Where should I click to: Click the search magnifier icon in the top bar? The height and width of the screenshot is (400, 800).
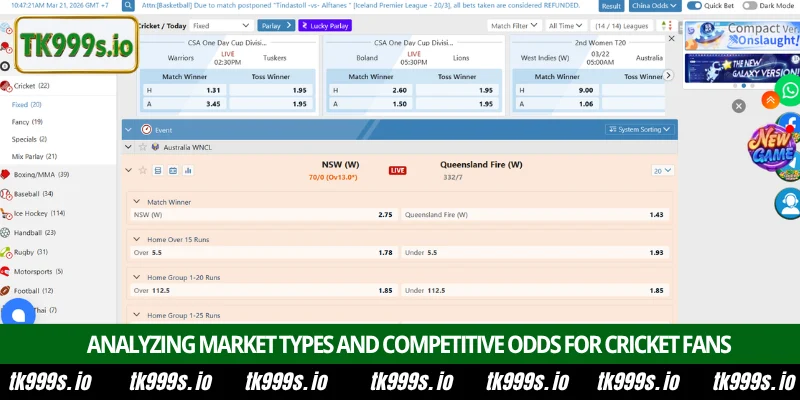[x=128, y=6]
